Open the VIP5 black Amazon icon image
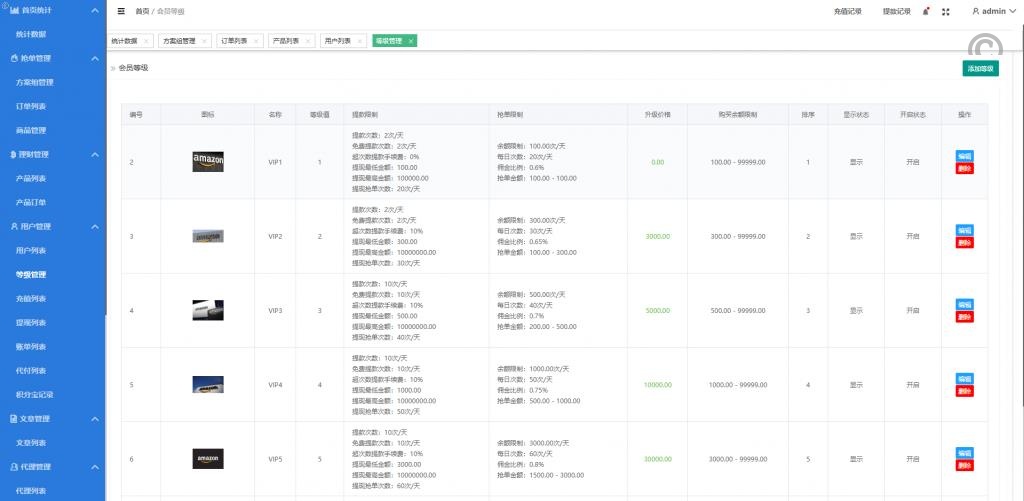 208,459
